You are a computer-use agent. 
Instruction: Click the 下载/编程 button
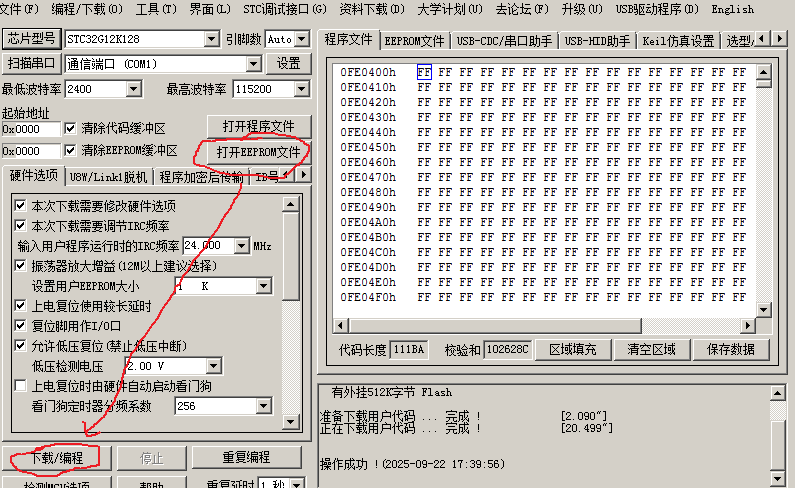point(56,457)
